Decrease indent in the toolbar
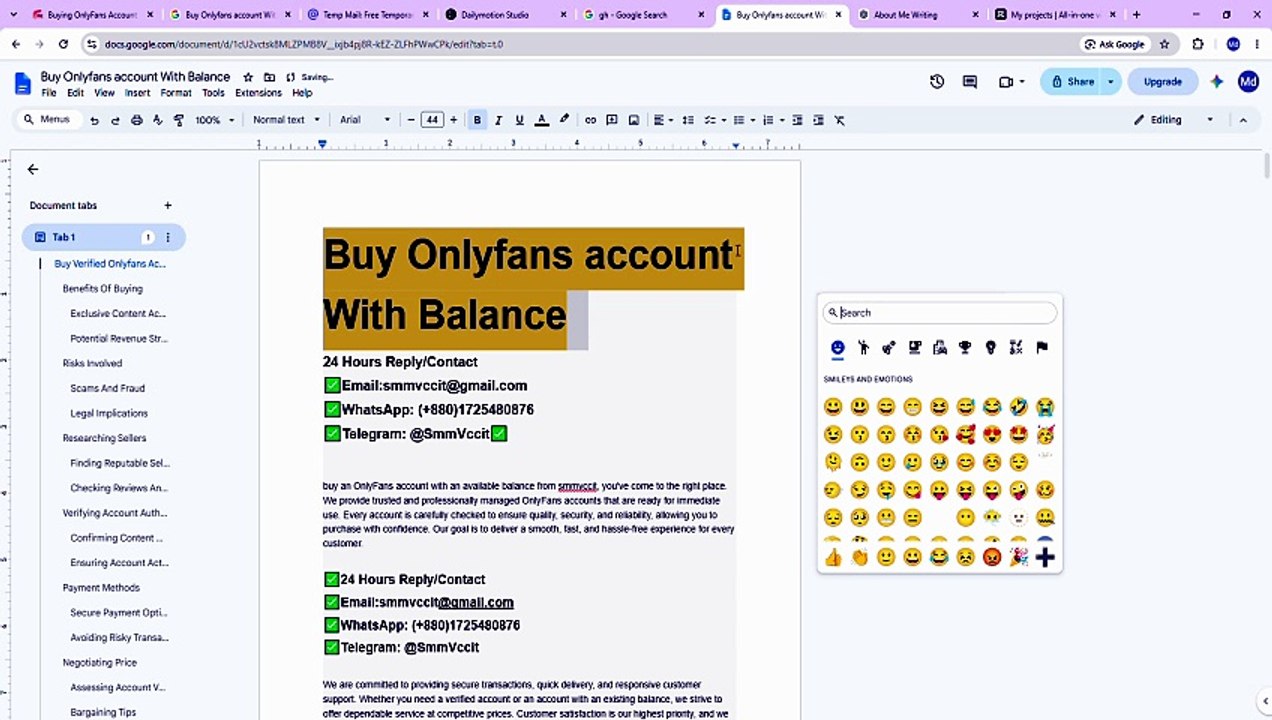Screen dimensions: 1272x720 797,120
